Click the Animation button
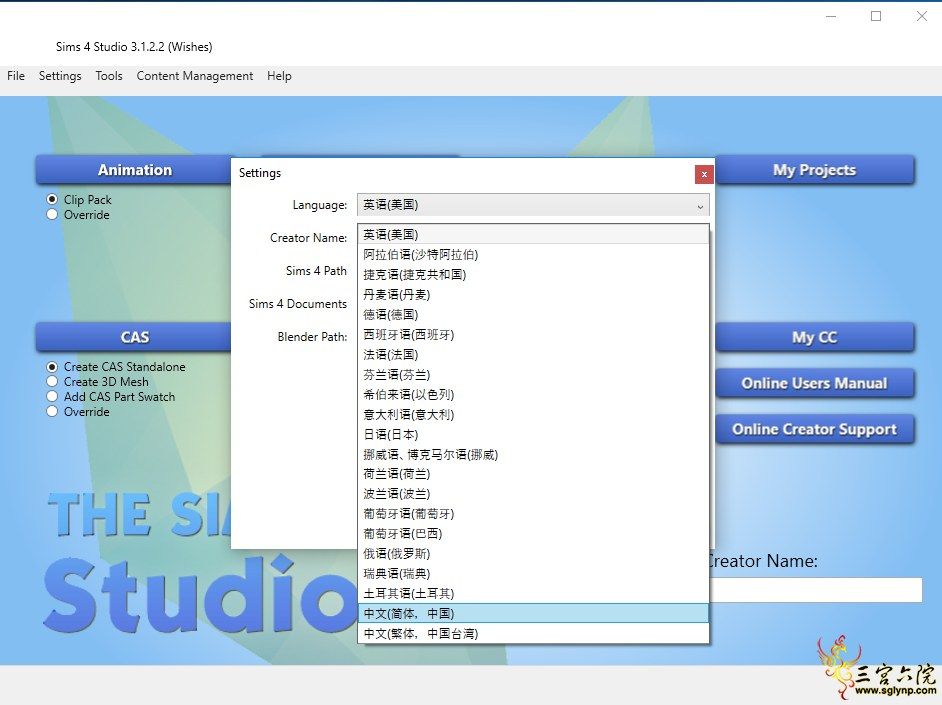942x705 pixels. [135, 170]
